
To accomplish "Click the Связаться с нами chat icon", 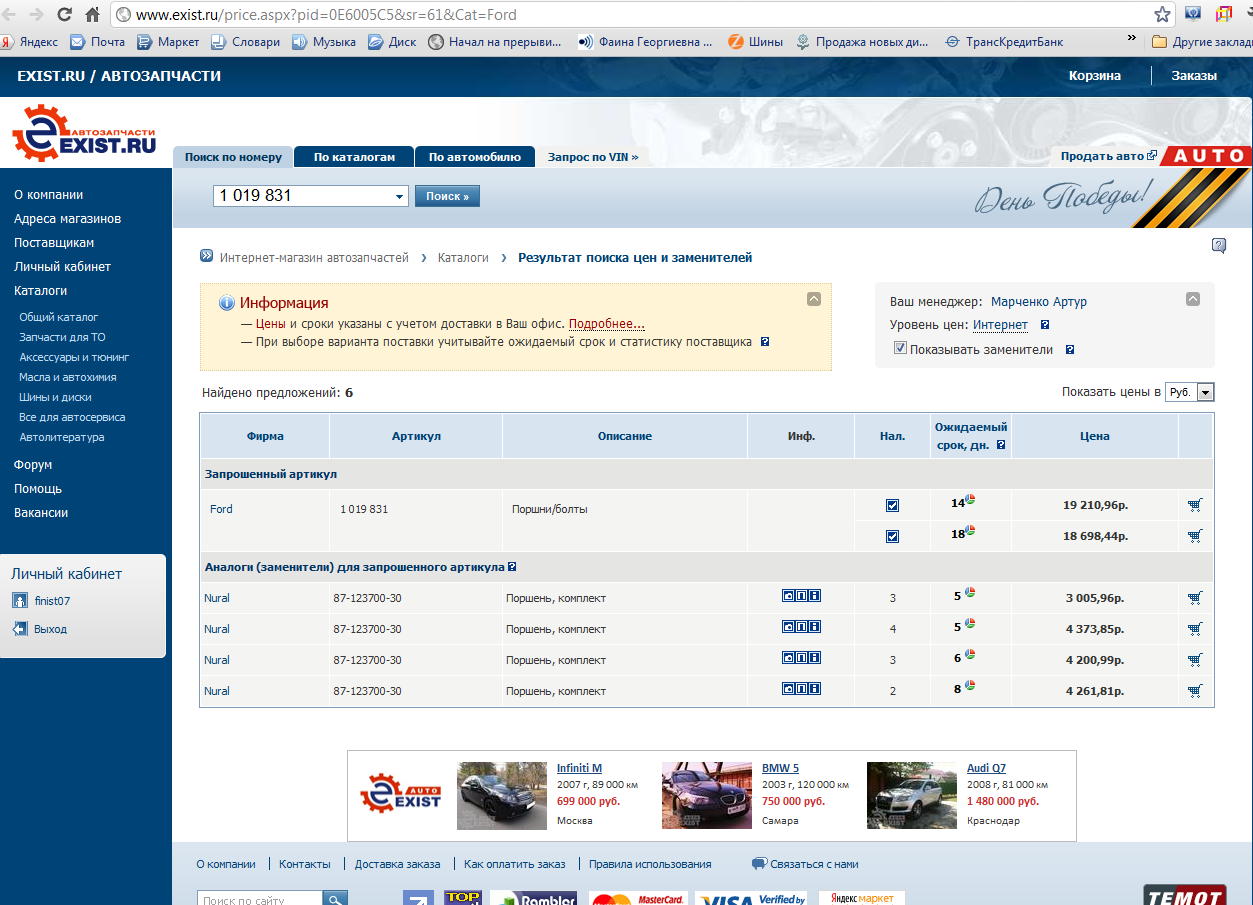I will coord(759,864).
